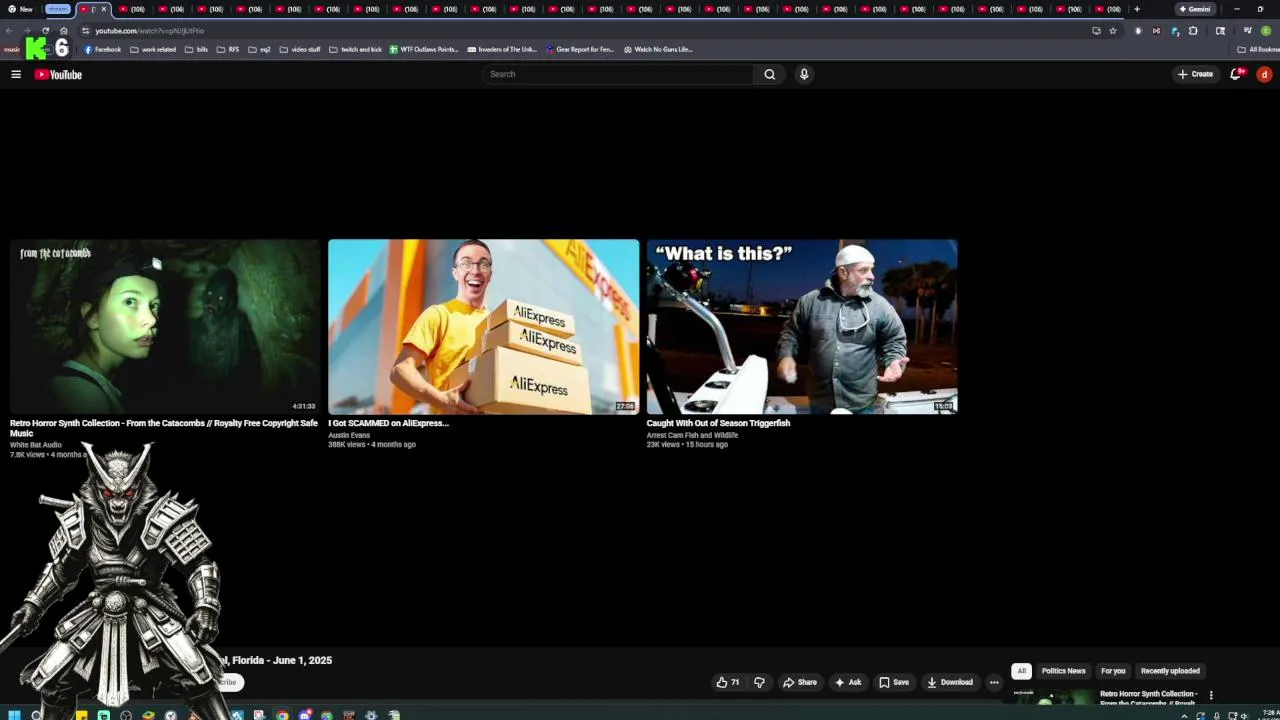Select the Recently uploaded filter chip
Viewport: 1280px width, 720px height.
click(1170, 671)
